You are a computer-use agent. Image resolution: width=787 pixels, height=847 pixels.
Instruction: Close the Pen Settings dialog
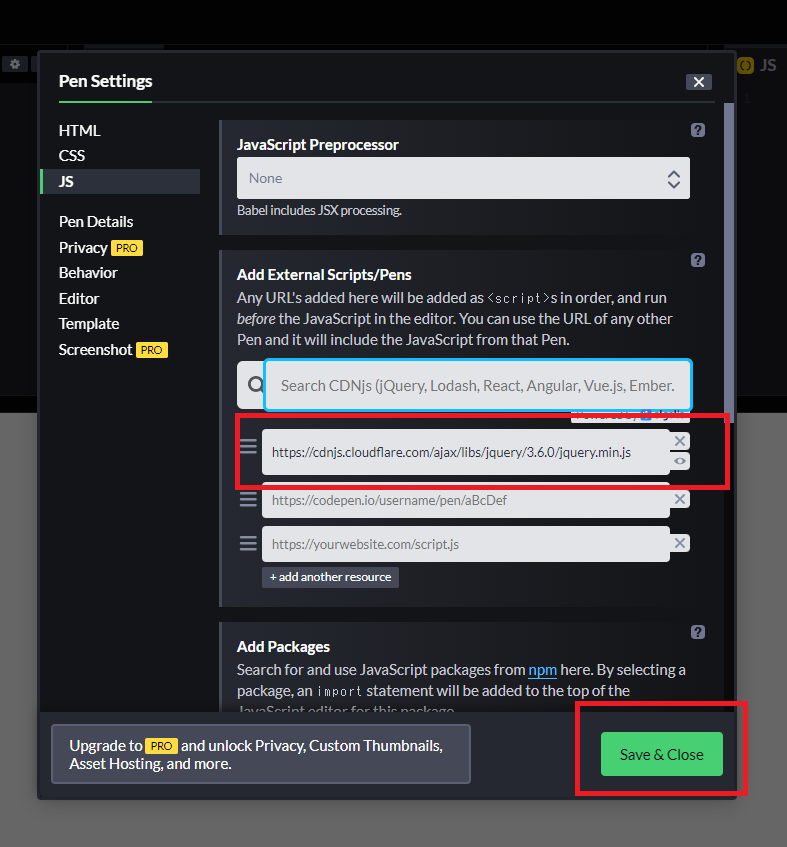coord(698,82)
